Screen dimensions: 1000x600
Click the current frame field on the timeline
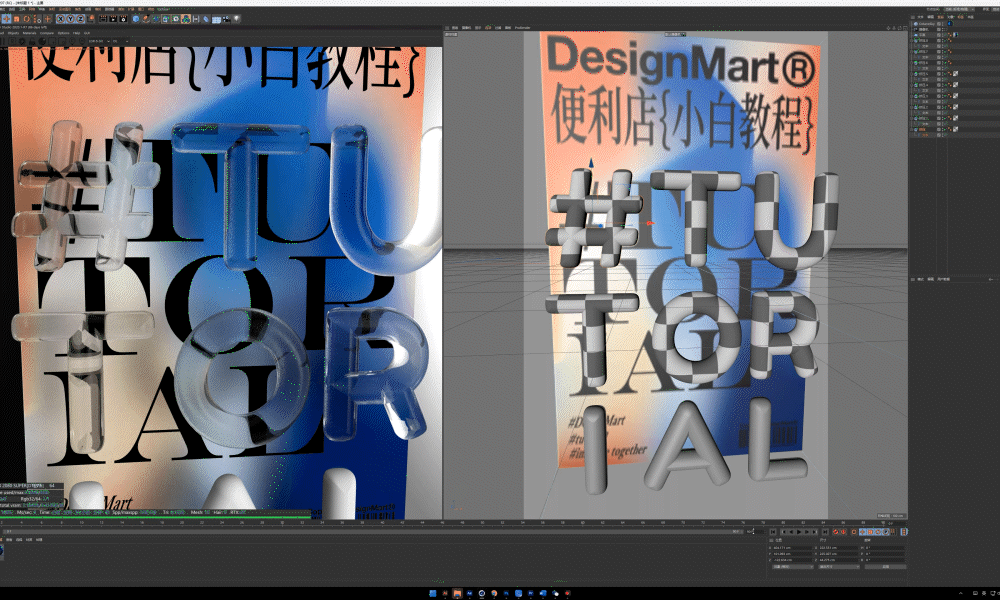point(896,523)
